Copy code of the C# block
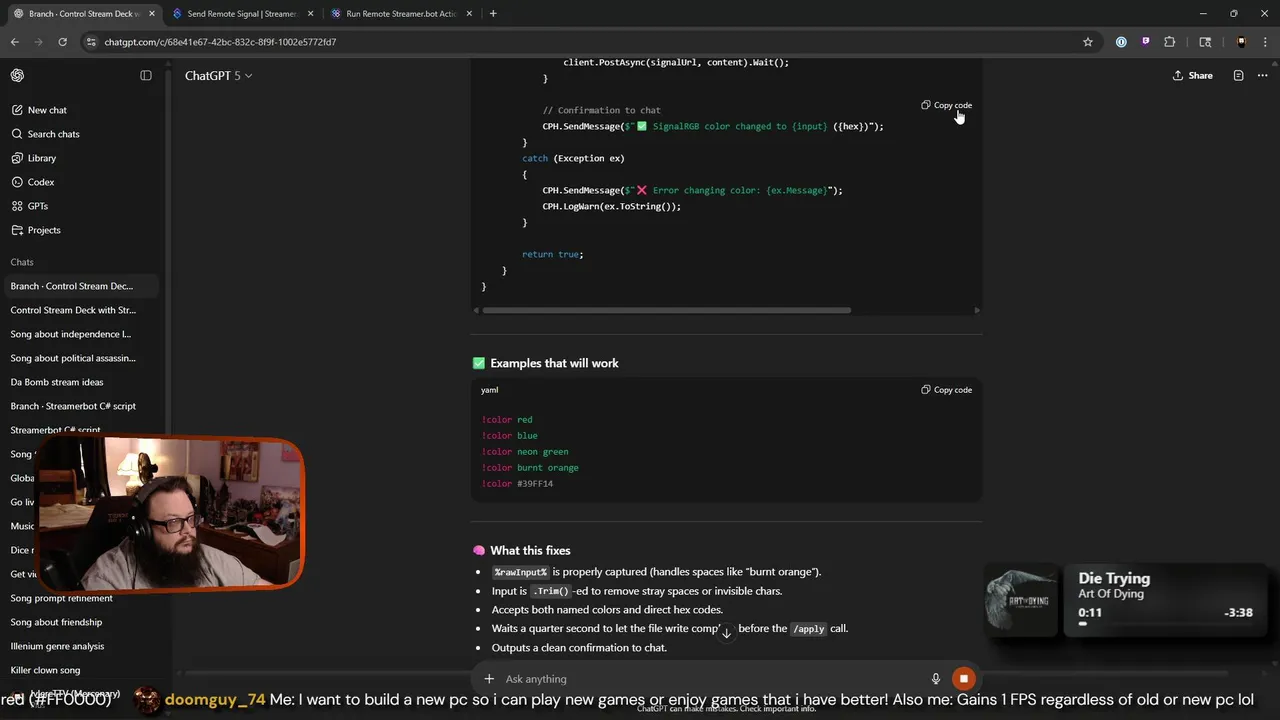 pyautogui.click(x=946, y=105)
